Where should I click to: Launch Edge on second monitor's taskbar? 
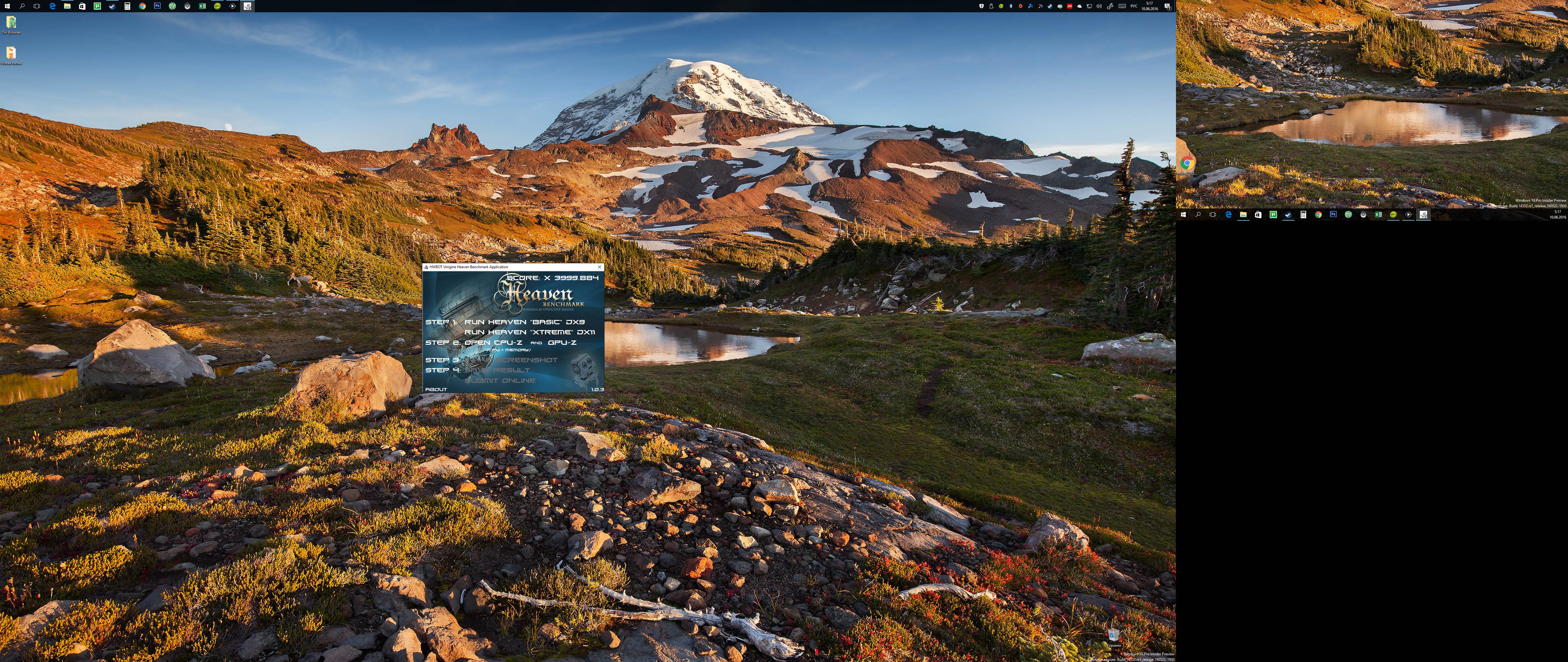[x=1228, y=214]
